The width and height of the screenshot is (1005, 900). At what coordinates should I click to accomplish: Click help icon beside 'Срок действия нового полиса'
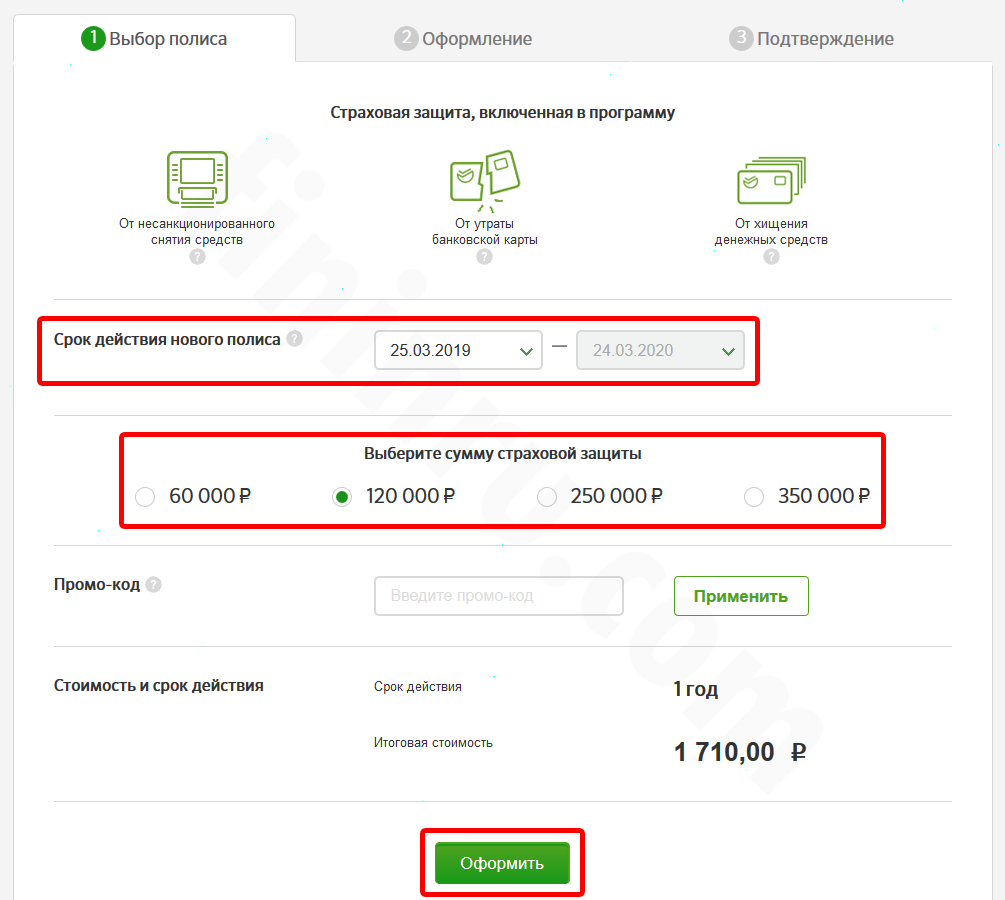(294, 339)
